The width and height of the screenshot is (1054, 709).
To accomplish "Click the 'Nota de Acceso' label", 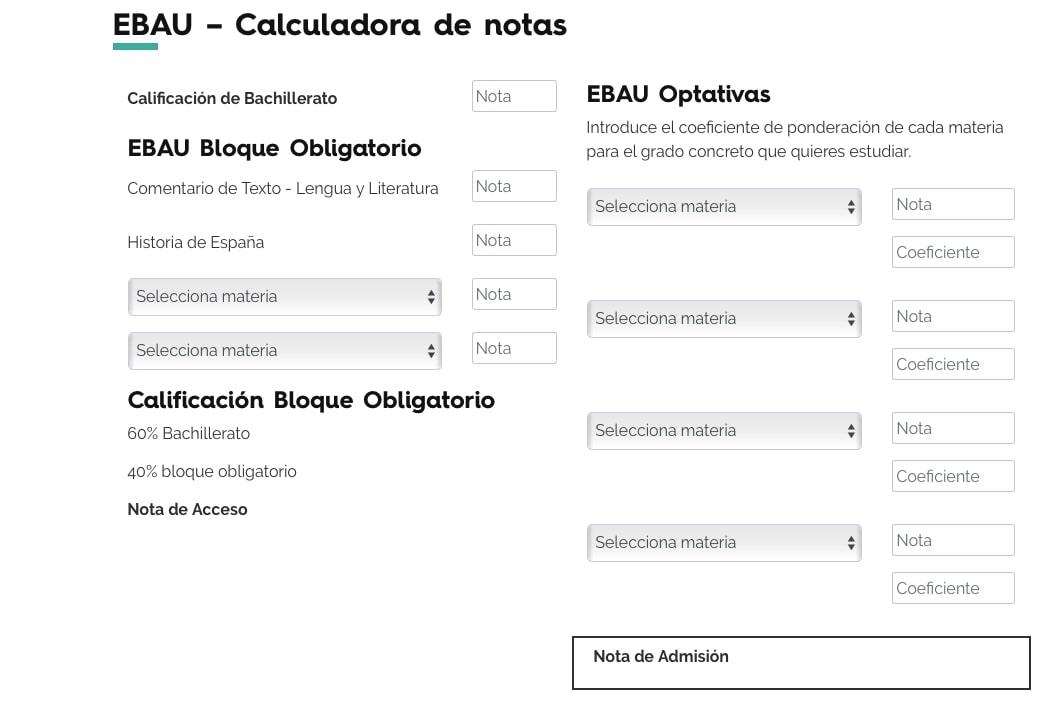I will [x=186, y=509].
